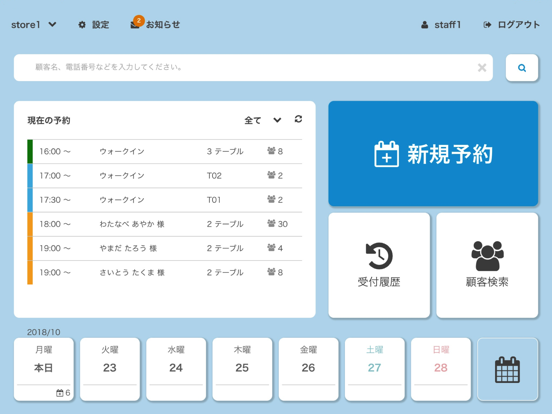This screenshot has width=552, height=414.
Task: Select the 土曜 27 day tab
Action: (375, 369)
